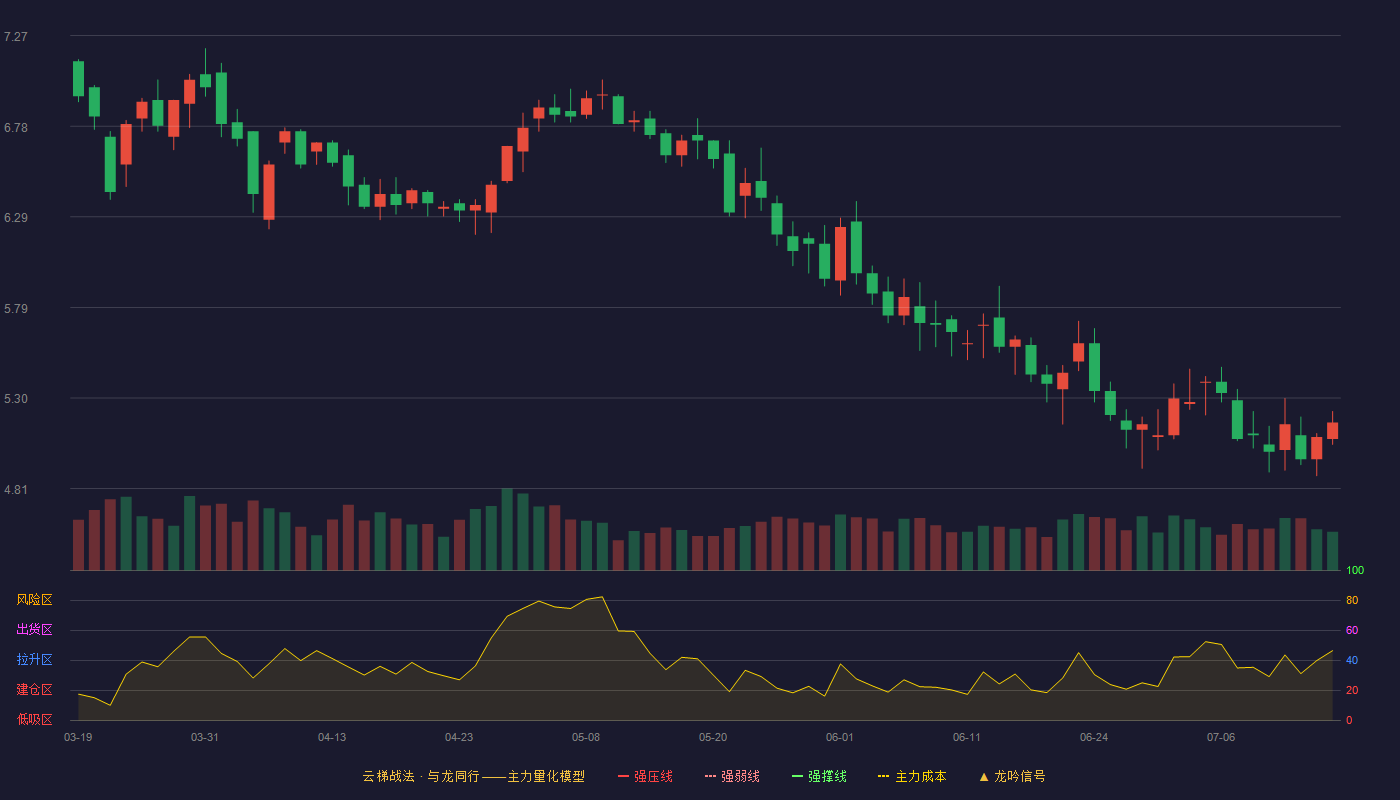Click the 06-24 date axis marker
Viewport: 1400px width, 800px height.
(1094, 737)
